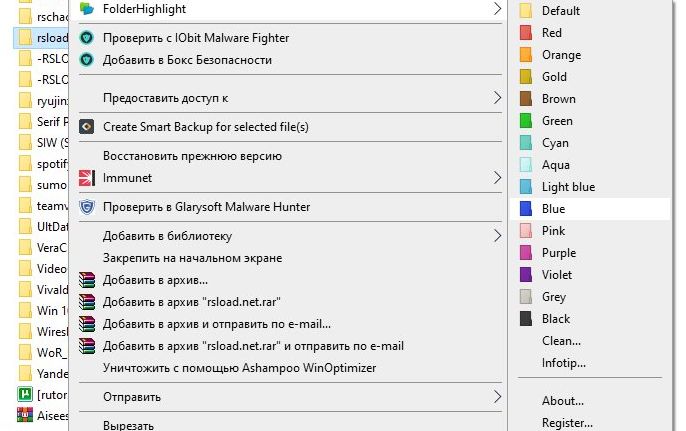Choose the Pink folder color
The image size is (686, 431).
[590, 231]
